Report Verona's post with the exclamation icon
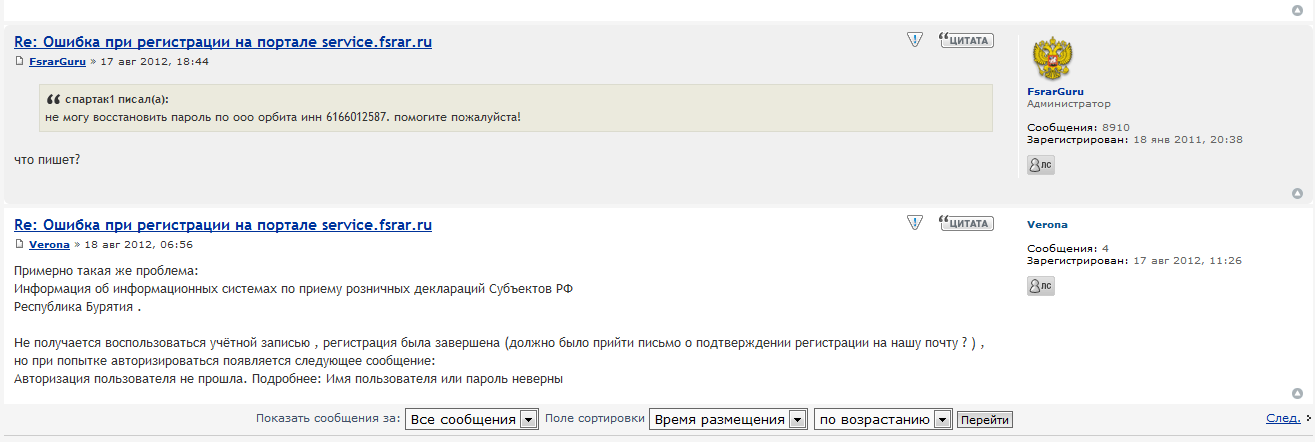Image resolution: width=1315 pixels, height=442 pixels. click(914, 222)
